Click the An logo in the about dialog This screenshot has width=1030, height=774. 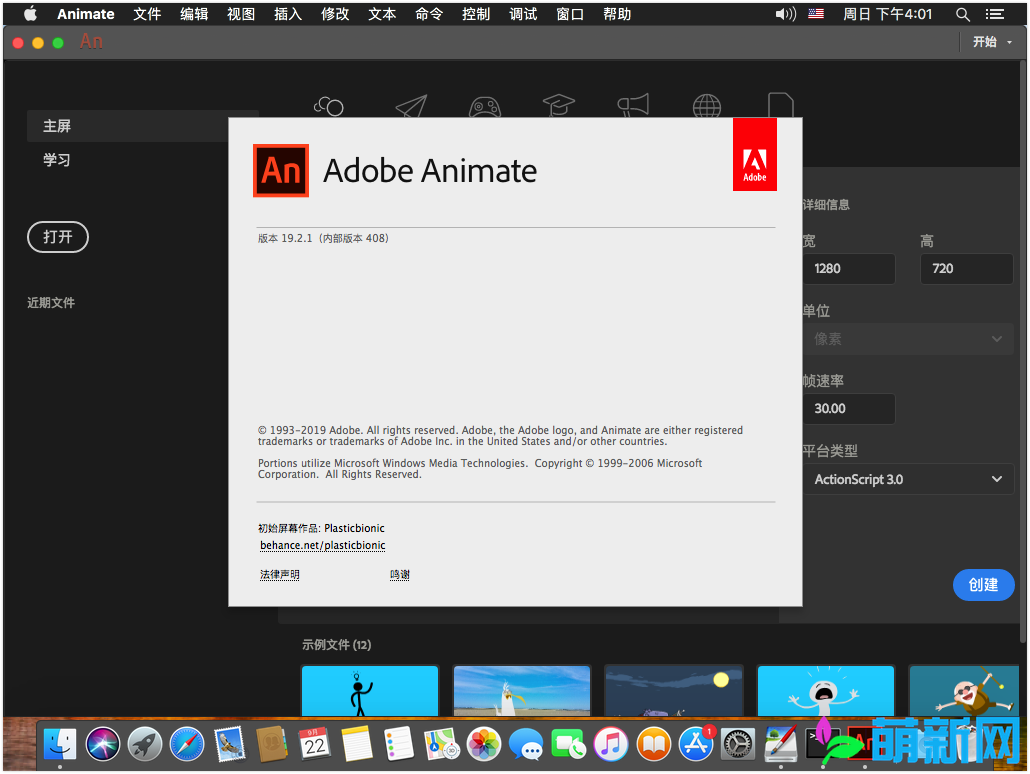281,170
